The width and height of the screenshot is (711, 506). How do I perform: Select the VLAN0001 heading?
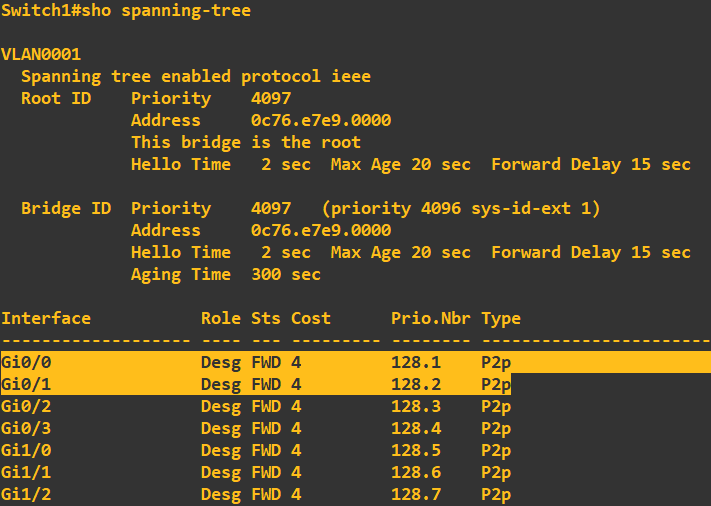point(41,54)
